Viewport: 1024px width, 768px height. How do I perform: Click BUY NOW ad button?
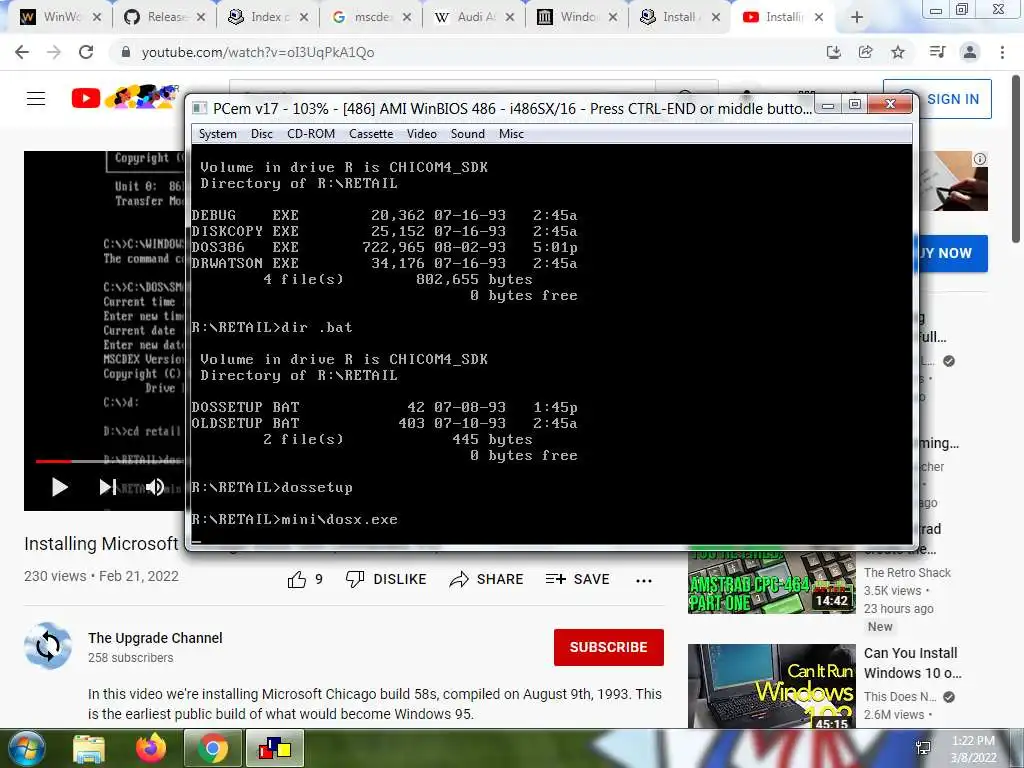click(x=952, y=253)
